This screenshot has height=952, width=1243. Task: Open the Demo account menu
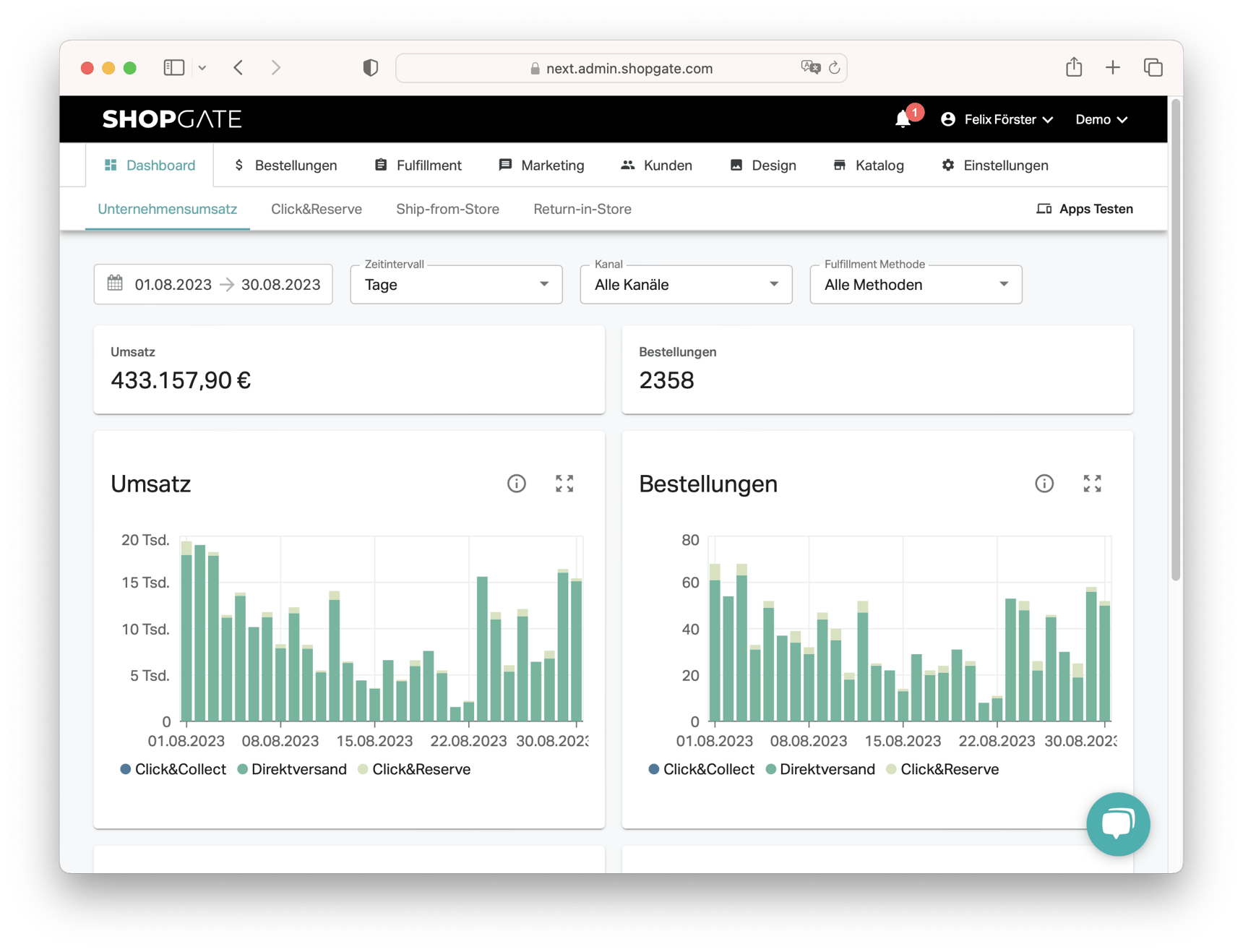click(x=1101, y=119)
